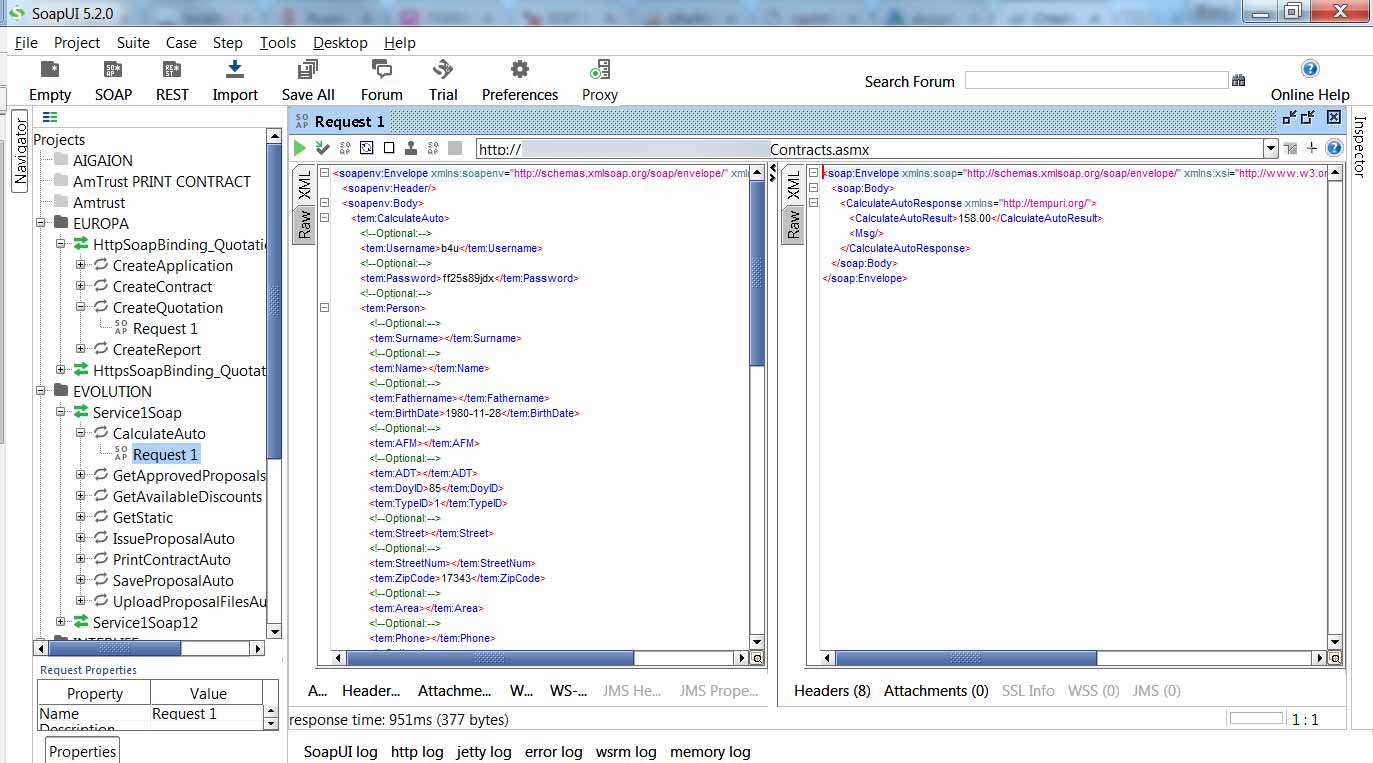Image resolution: width=1373 pixels, height=763 pixels.
Task: Open the Desktop menu
Action: pyautogui.click(x=340, y=43)
